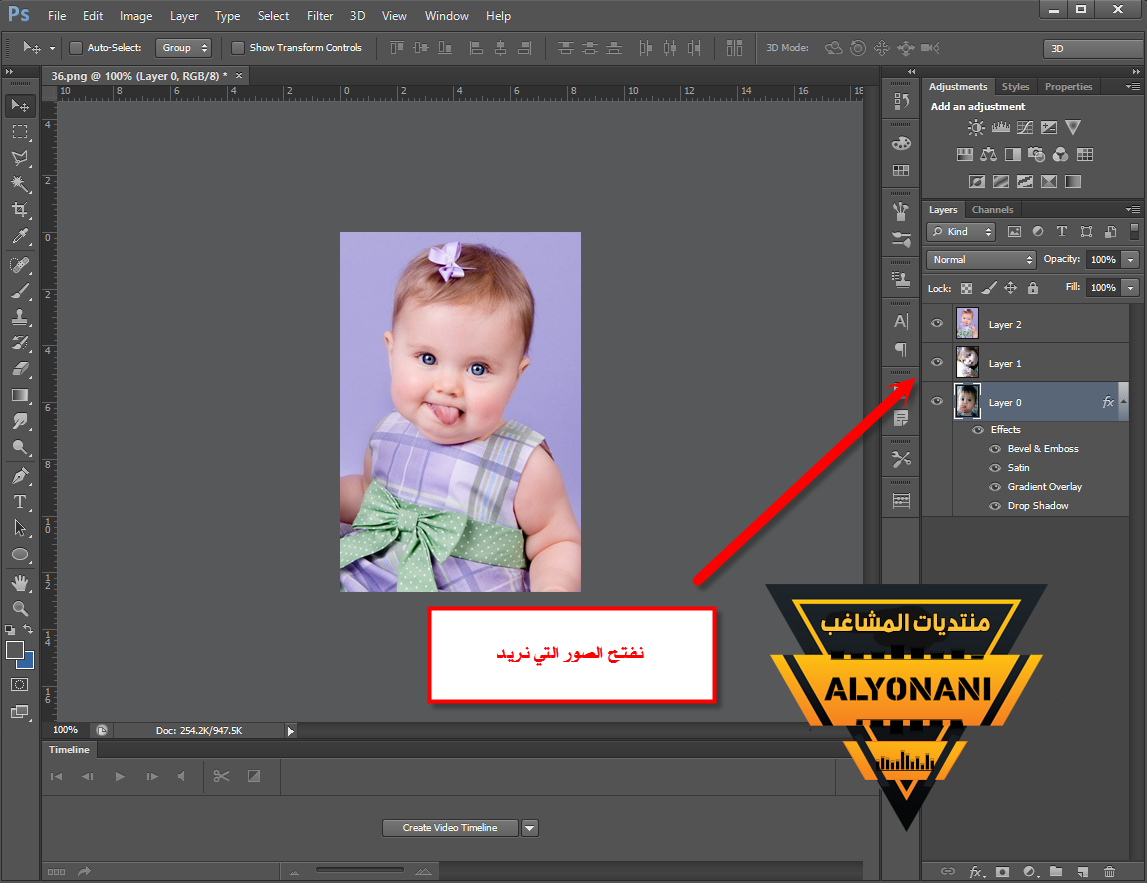Viewport: 1147px width, 883px height.
Task: Enable the Auto-Select checkbox
Action: click(x=76, y=48)
